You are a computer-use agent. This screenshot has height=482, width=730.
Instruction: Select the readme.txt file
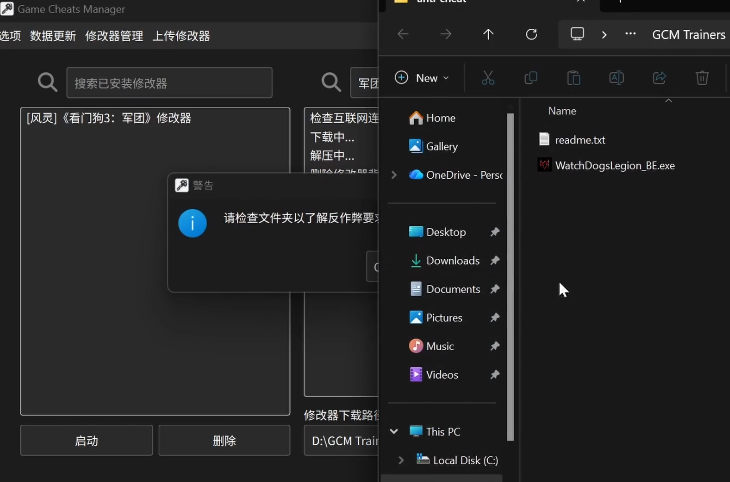click(x=572, y=140)
